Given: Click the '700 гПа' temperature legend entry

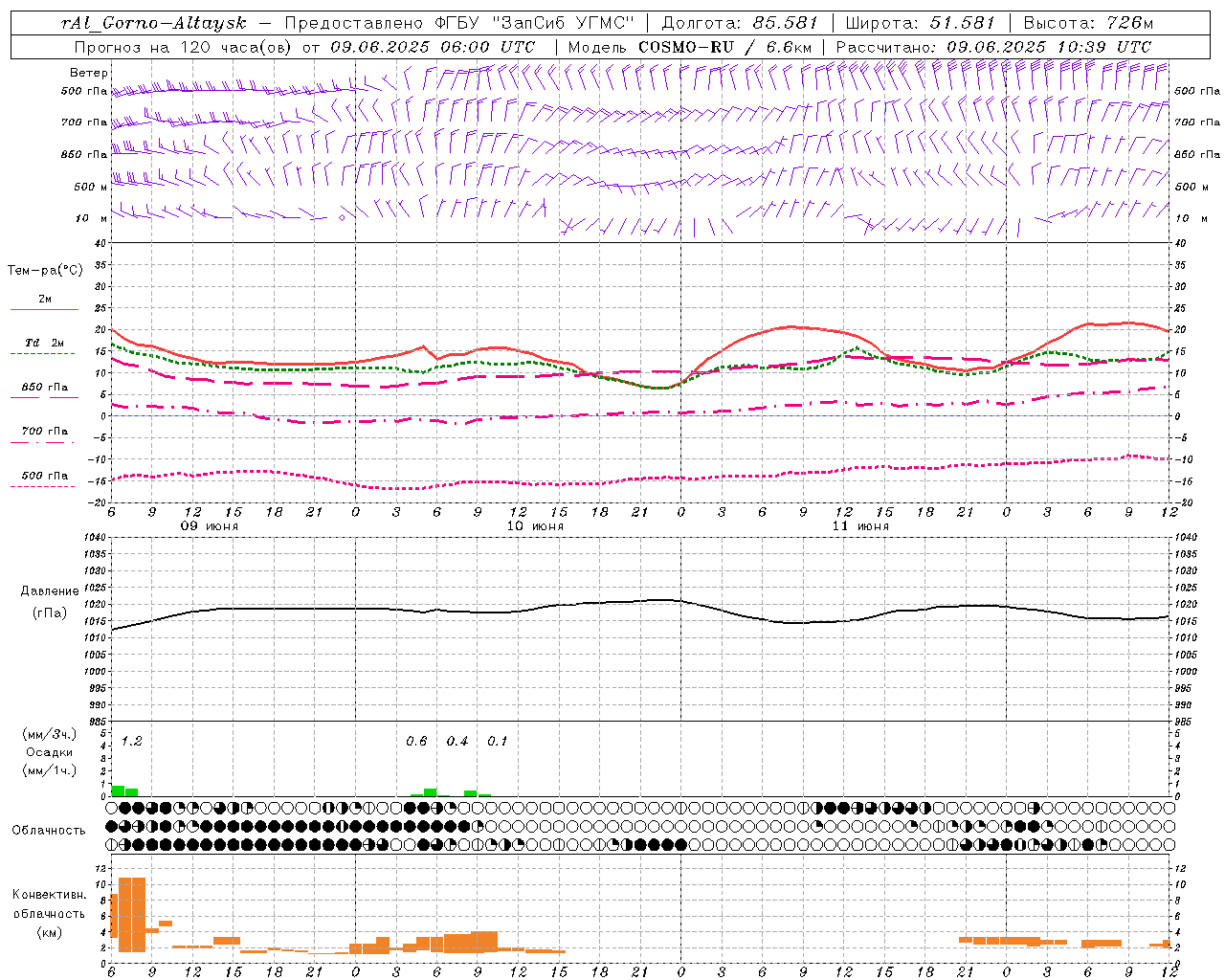Looking at the screenshot, I should click(x=45, y=432).
